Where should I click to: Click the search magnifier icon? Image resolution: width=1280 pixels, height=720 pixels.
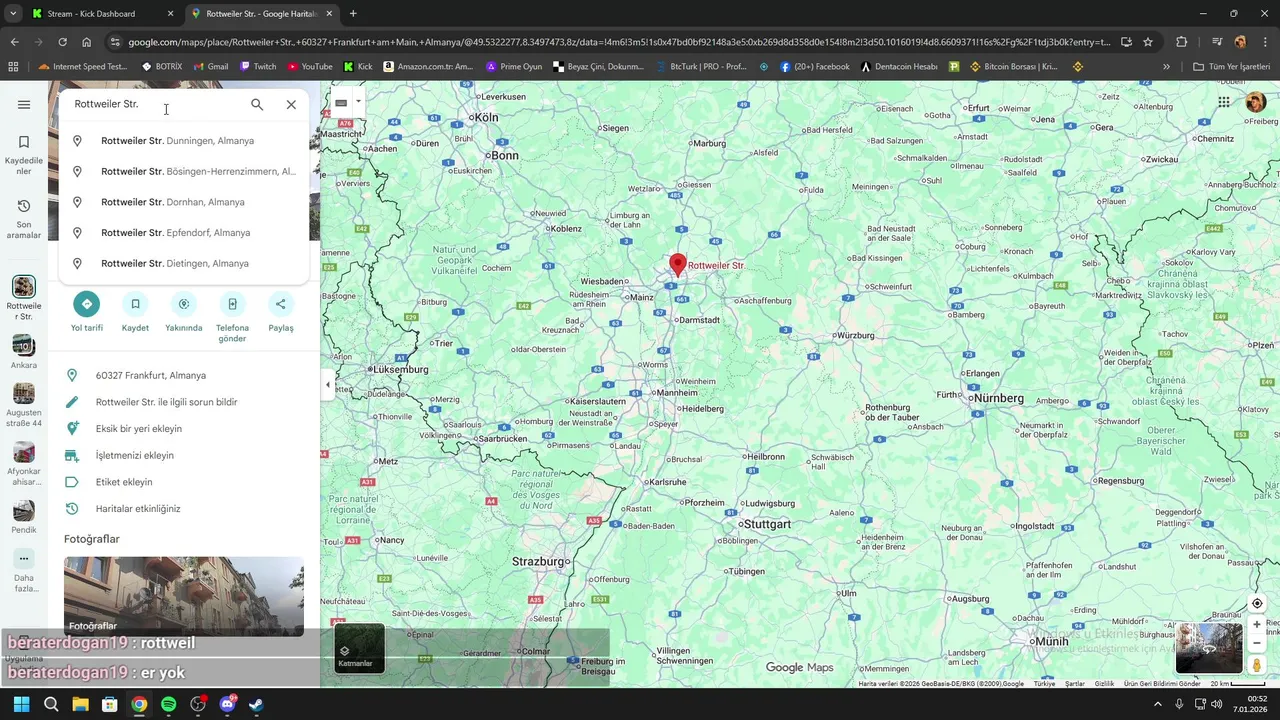tap(257, 104)
